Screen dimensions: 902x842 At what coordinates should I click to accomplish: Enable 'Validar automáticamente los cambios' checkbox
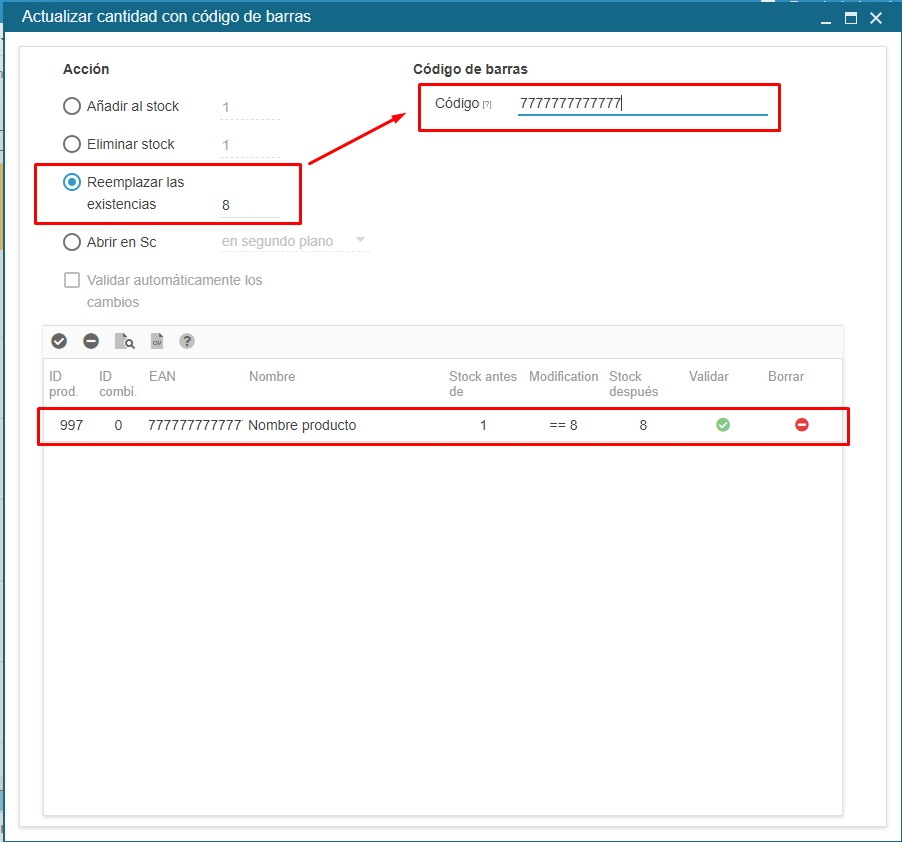(72, 280)
